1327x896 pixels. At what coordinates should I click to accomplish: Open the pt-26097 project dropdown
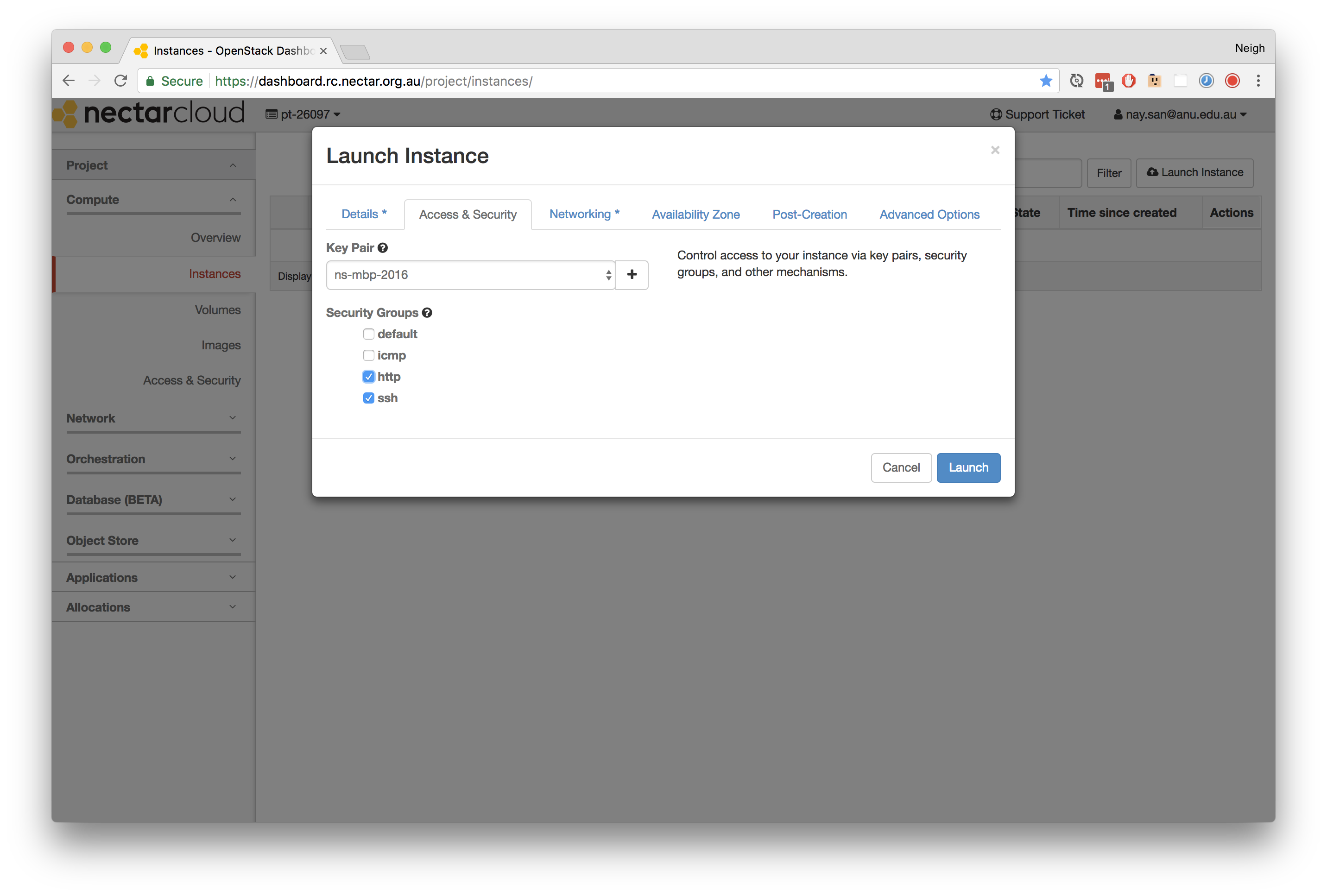[303, 114]
